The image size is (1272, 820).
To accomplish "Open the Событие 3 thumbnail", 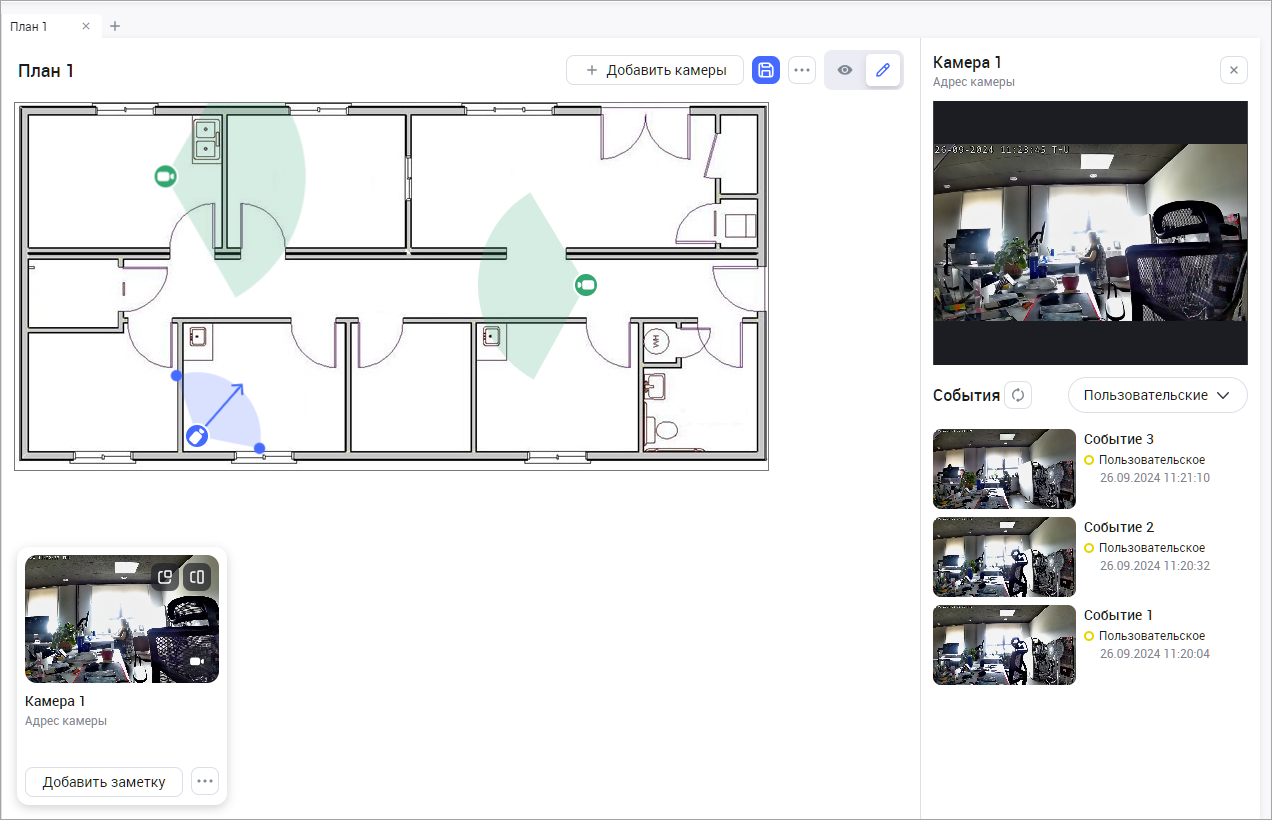I will click(x=1004, y=469).
